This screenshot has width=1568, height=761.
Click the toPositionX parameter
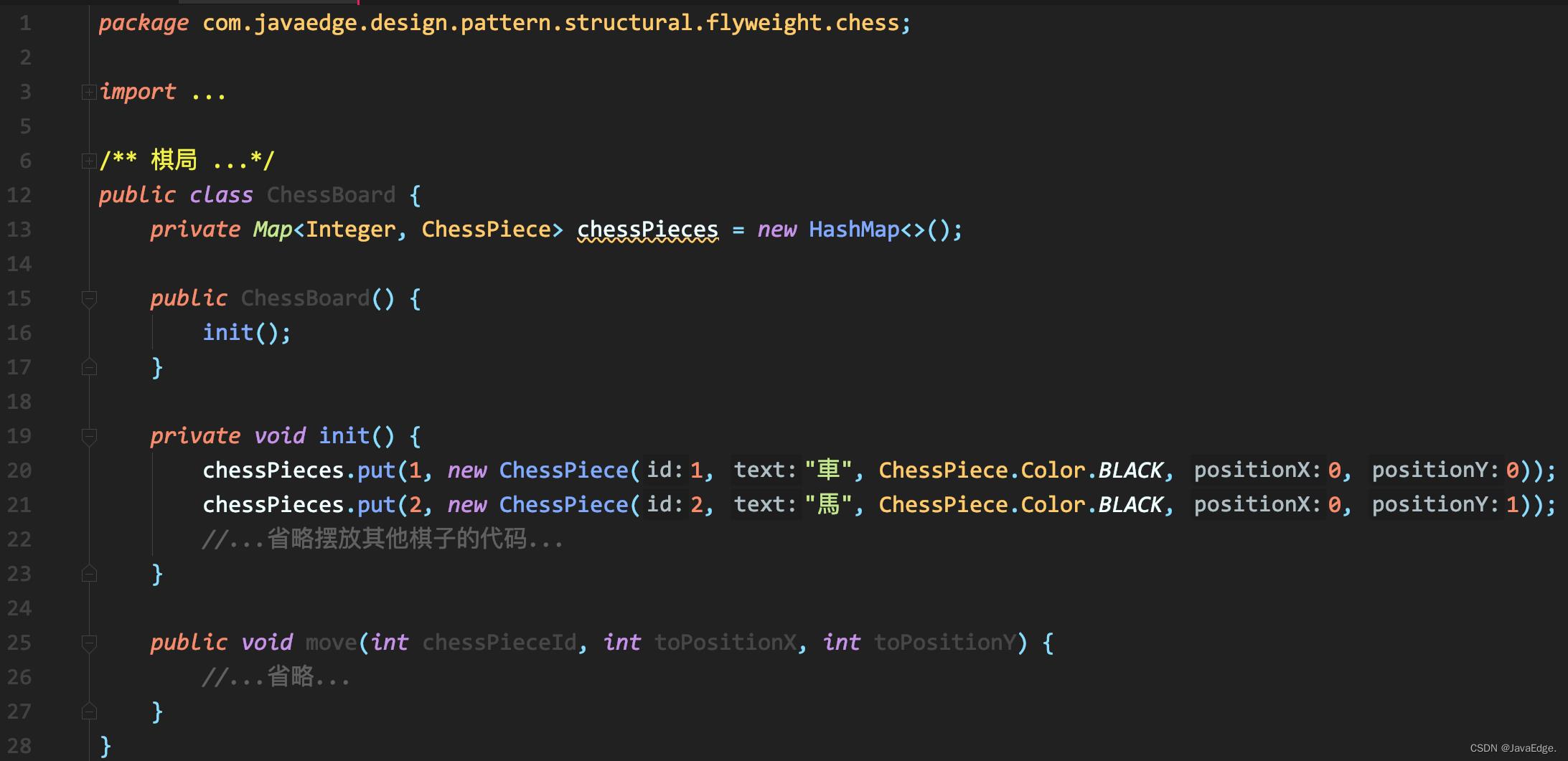[725, 643]
